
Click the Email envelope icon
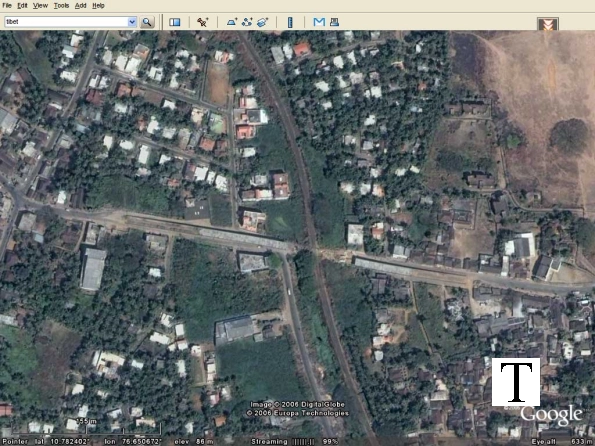[x=319, y=22]
